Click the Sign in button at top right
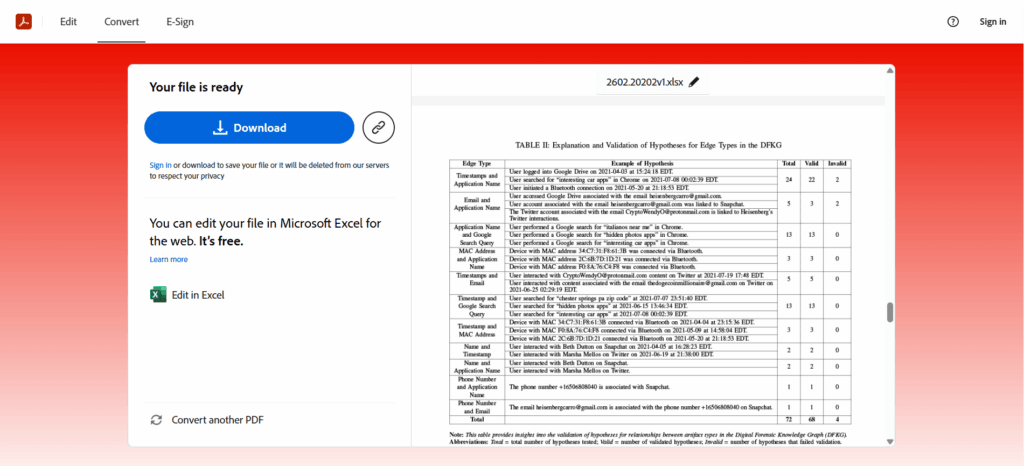Screen dimensions: 1024x466 coord(993,22)
